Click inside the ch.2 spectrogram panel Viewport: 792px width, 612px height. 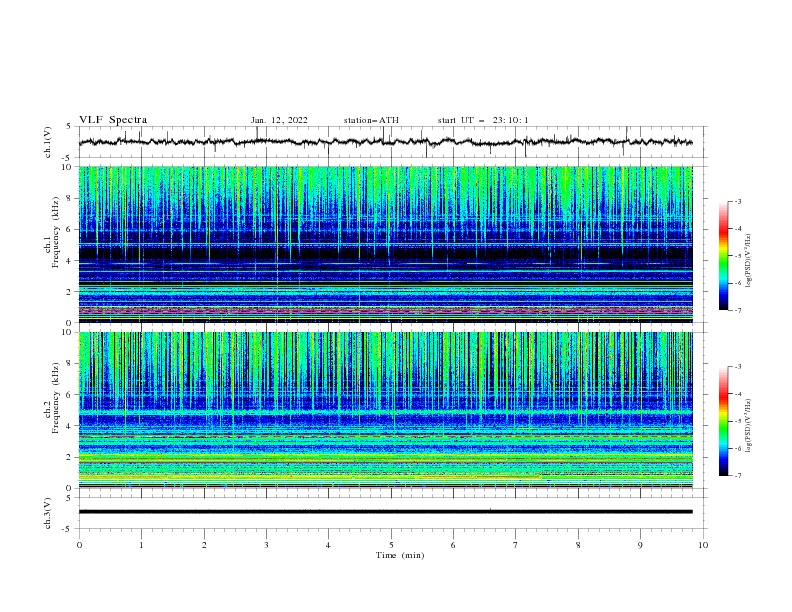386,410
